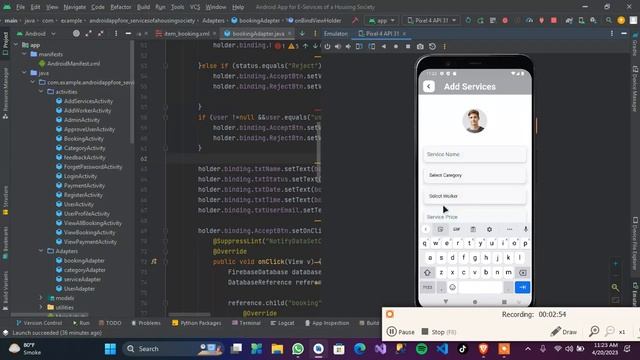Click the Device Manager toolbar icon
The height and width of the screenshot is (360, 640).
[x=581, y=20]
